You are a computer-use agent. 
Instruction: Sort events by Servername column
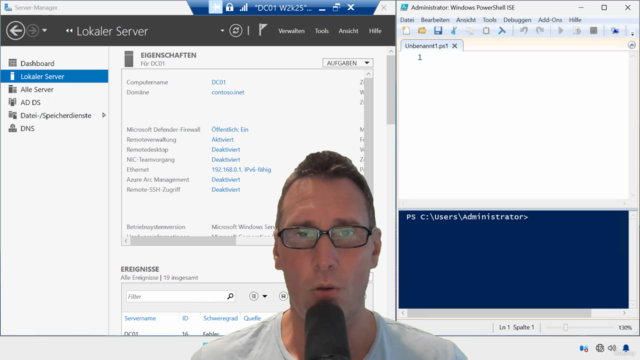click(x=140, y=318)
